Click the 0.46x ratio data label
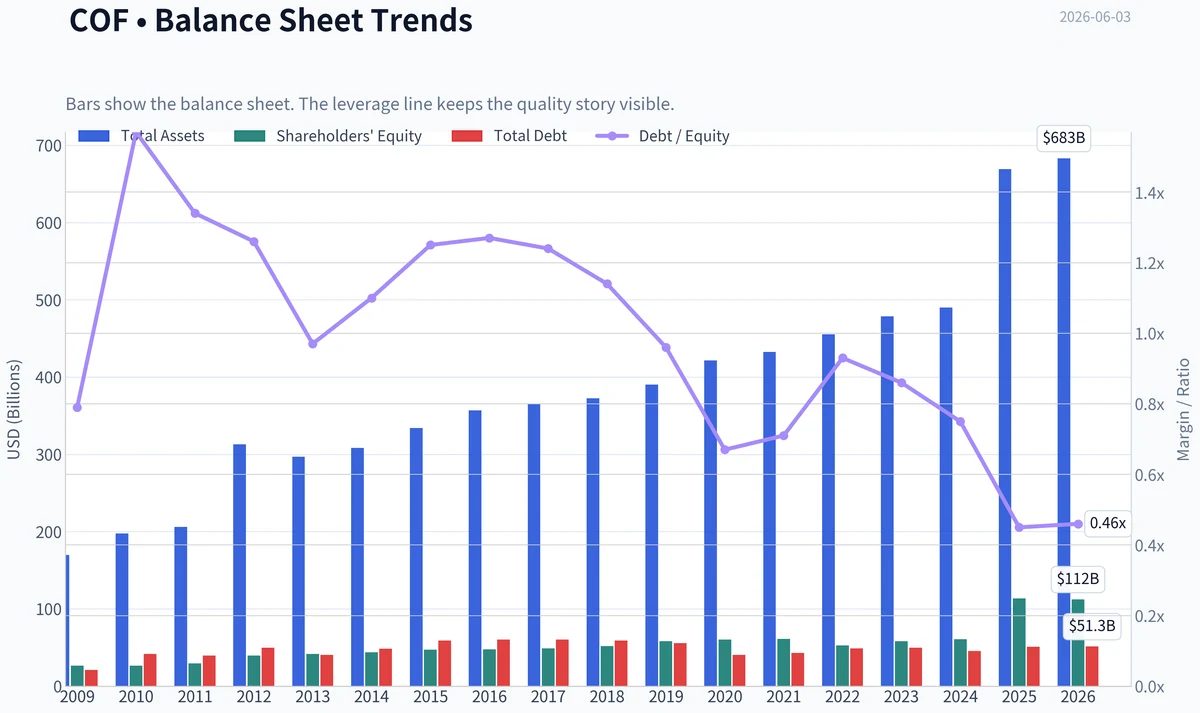This screenshot has width=1200, height=713. (x=1107, y=523)
